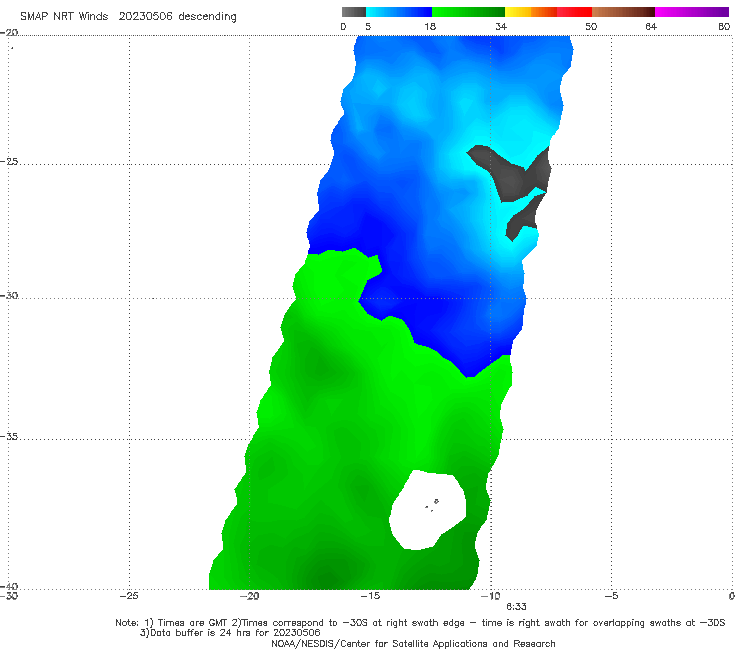This screenshot has height=650, width=740.
Task: Click the latitude axis label '-35'
Action: pyautogui.click(x=9, y=437)
